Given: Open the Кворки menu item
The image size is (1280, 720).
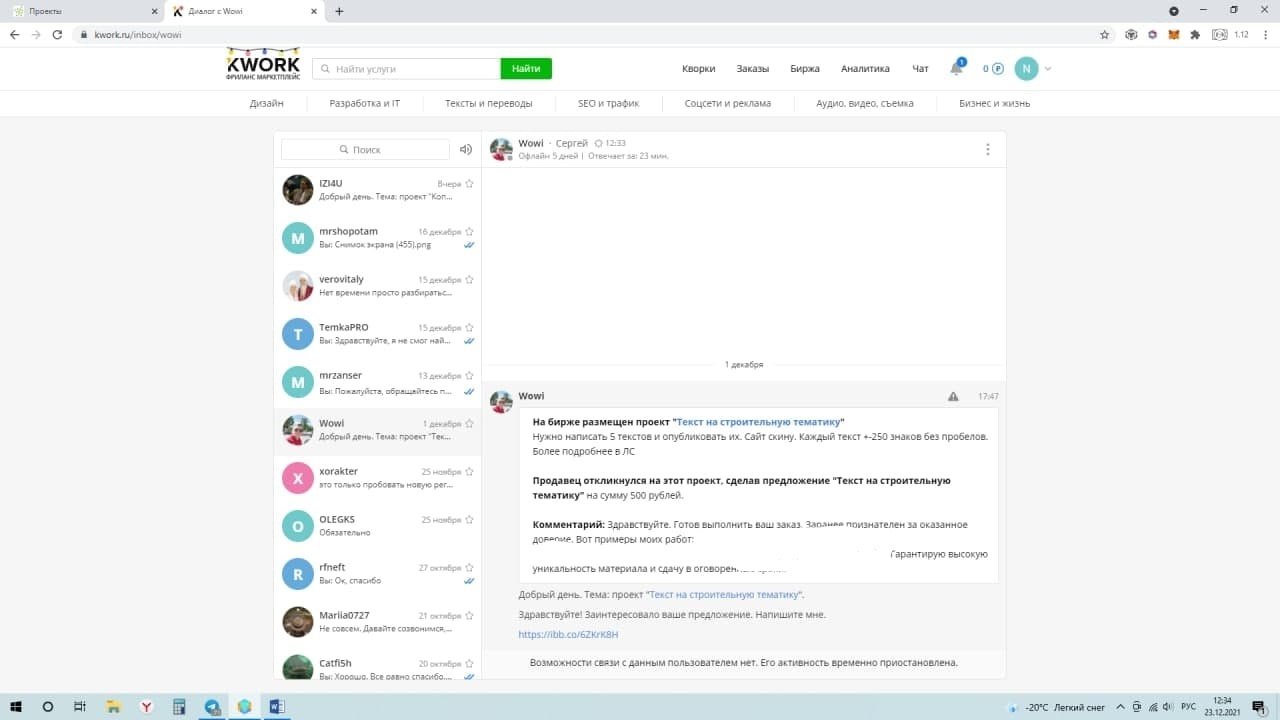Looking at the screenshot, I should point(698,69).
